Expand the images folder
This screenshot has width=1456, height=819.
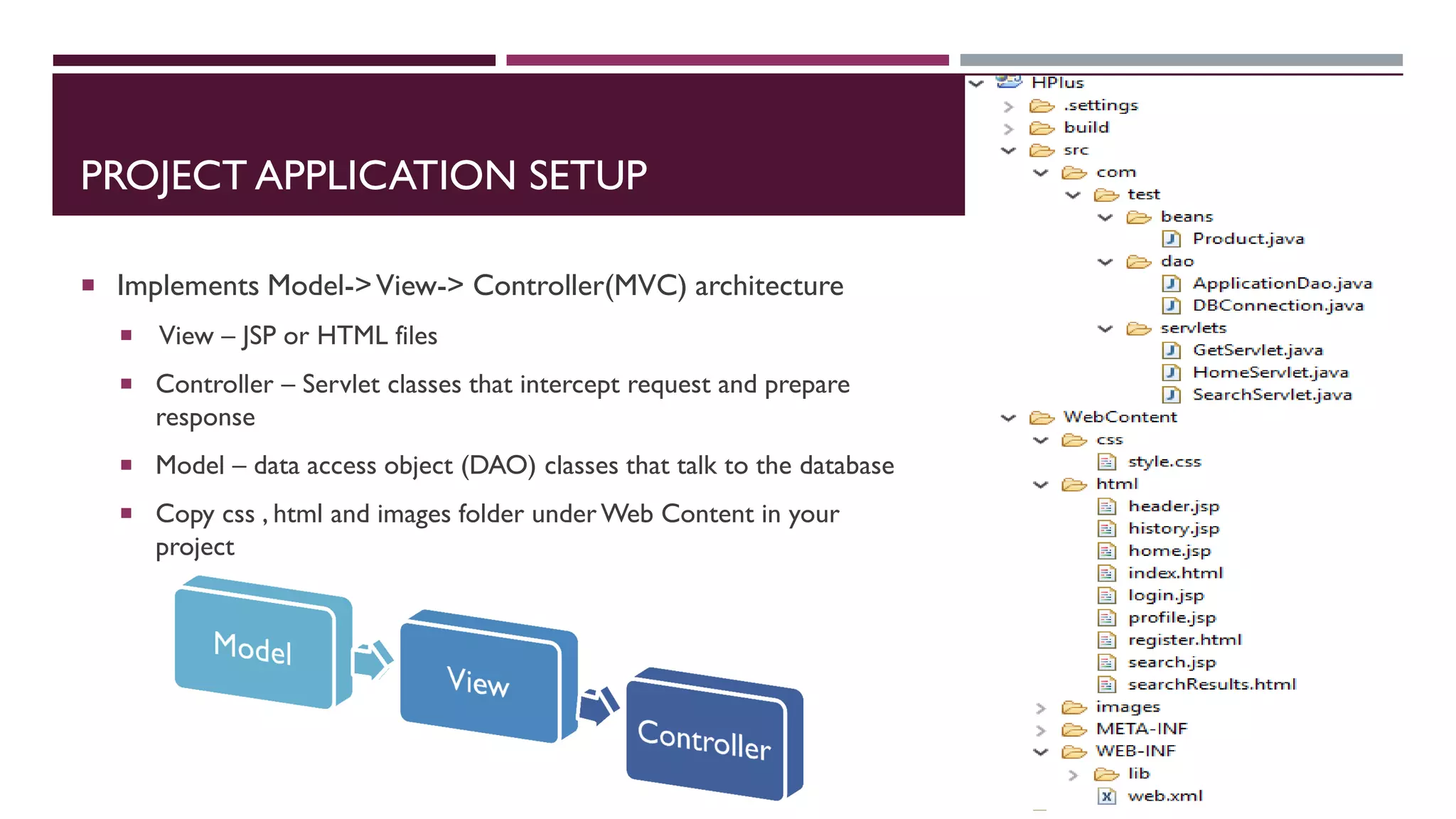[x=1041, y=708]
